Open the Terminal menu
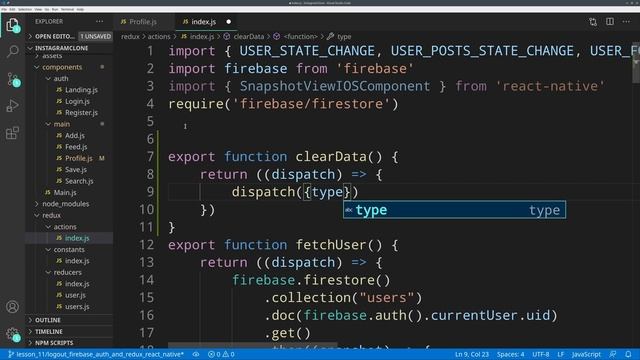 point(67,9)
